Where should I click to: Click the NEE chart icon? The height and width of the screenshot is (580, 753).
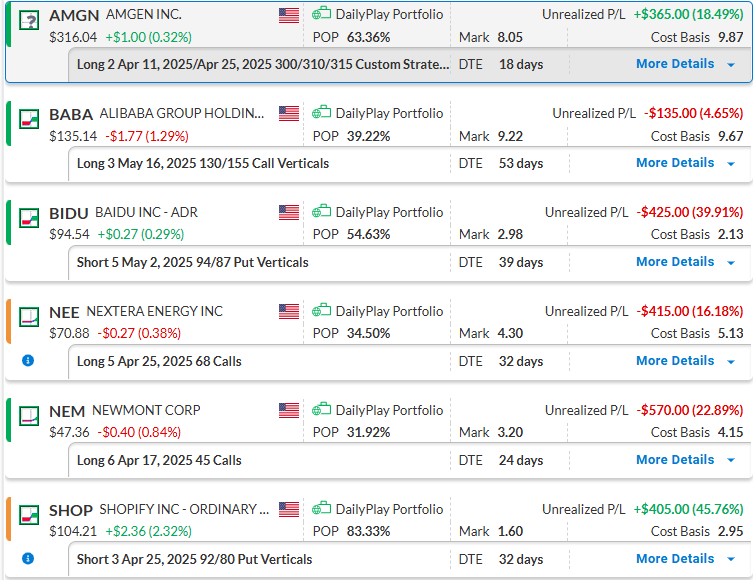30,315
